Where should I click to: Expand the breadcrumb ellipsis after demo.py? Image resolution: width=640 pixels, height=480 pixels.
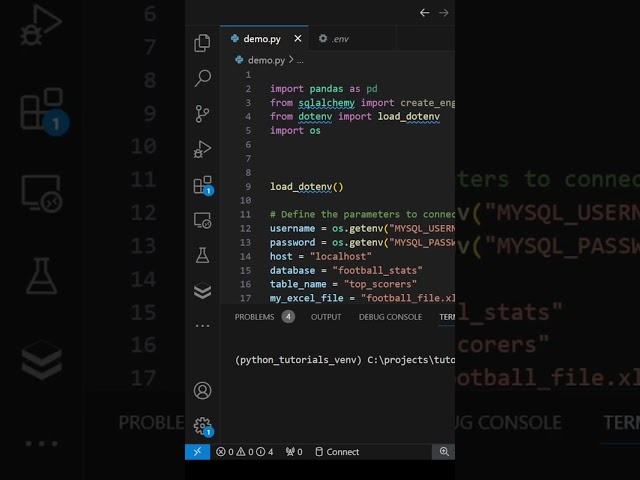300,60
